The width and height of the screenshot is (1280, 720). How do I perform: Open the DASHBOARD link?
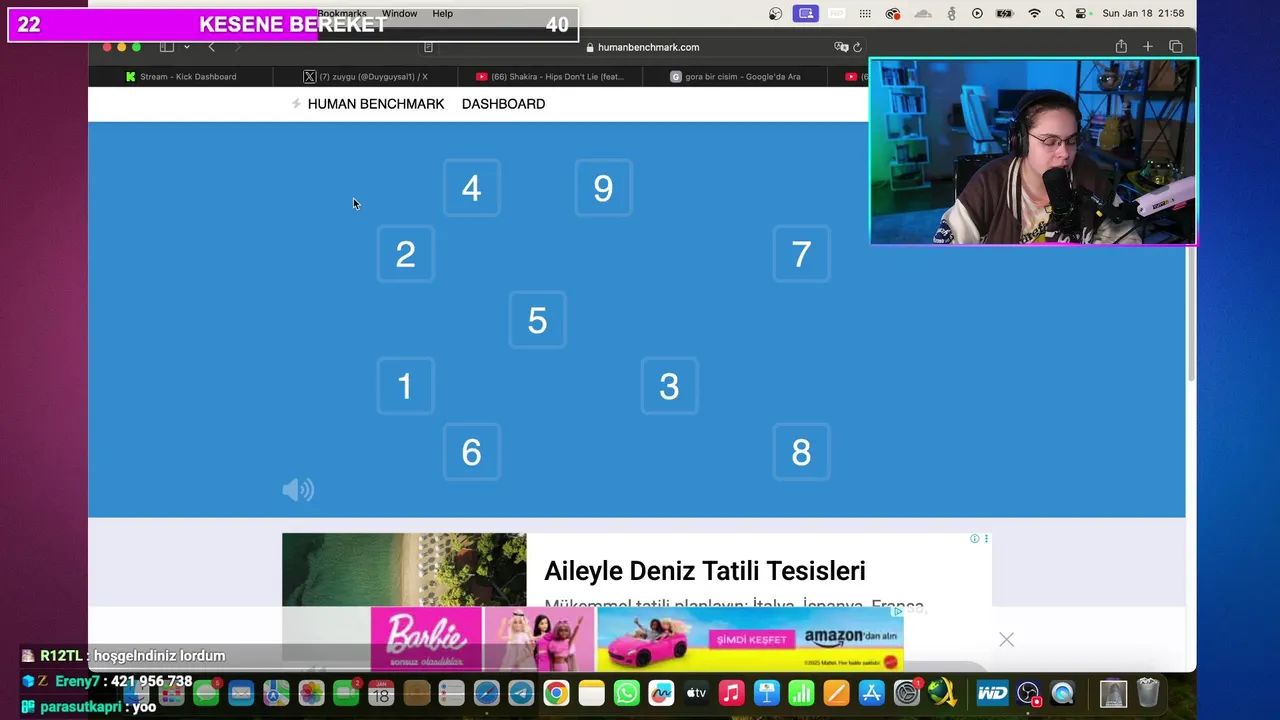click(x=503, y=104)
